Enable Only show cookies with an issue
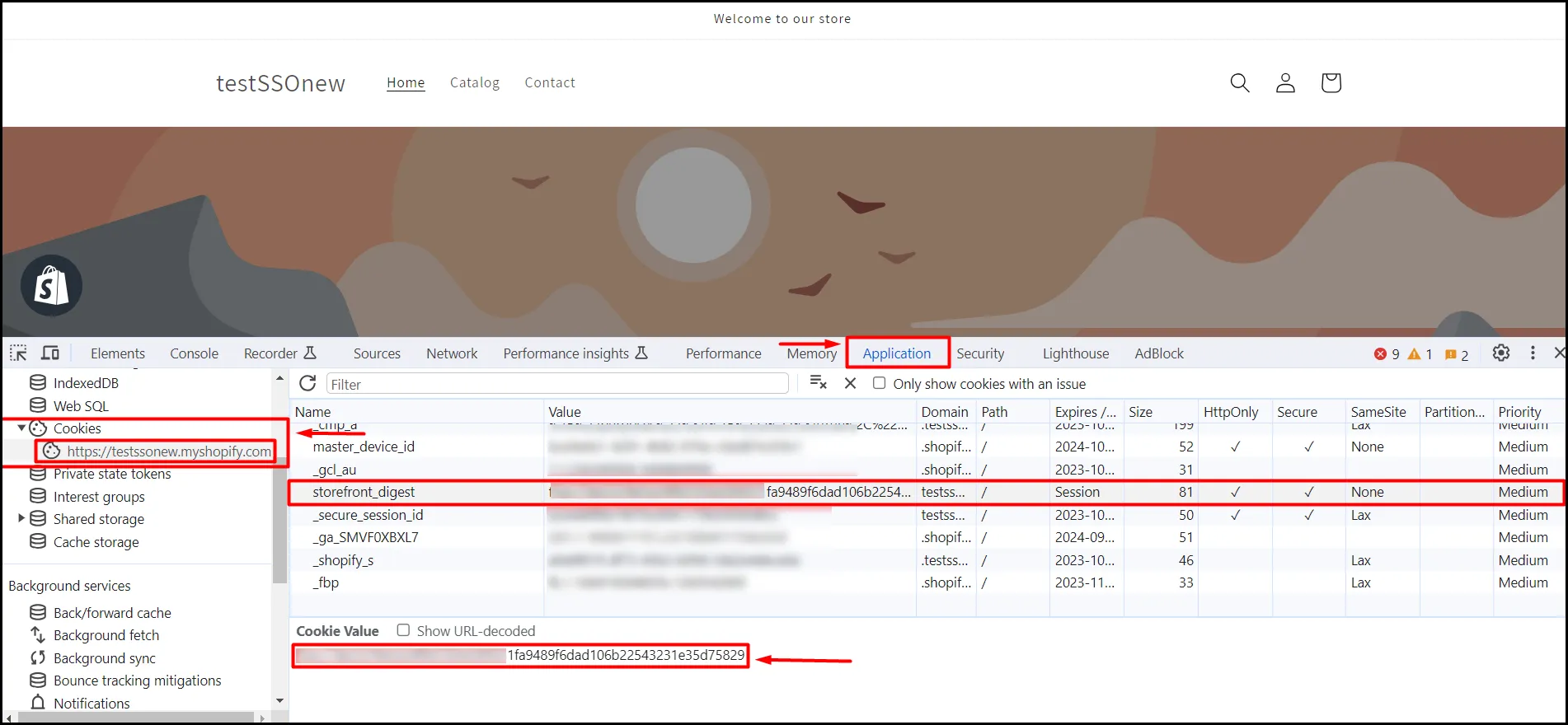The image size is (1568, 725). click(880, 383)
